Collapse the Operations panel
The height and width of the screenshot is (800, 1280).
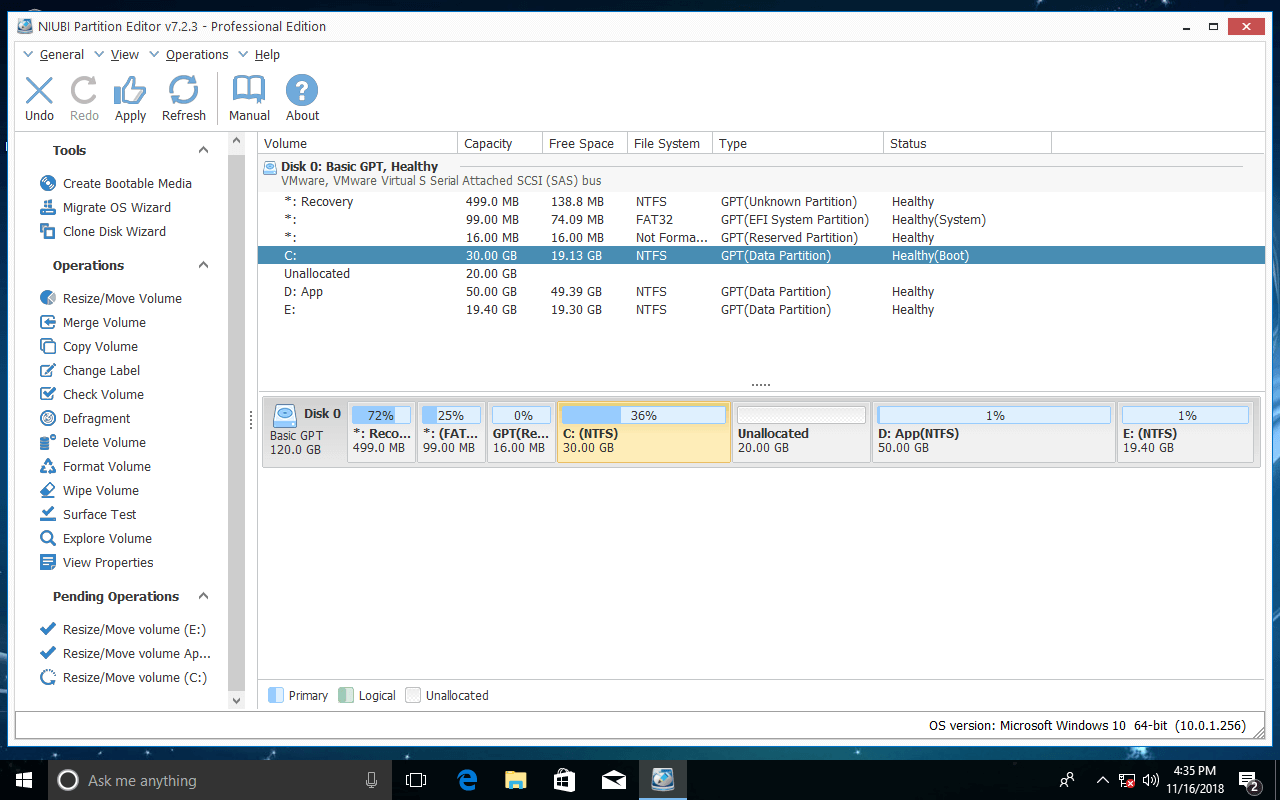(203, 265)
